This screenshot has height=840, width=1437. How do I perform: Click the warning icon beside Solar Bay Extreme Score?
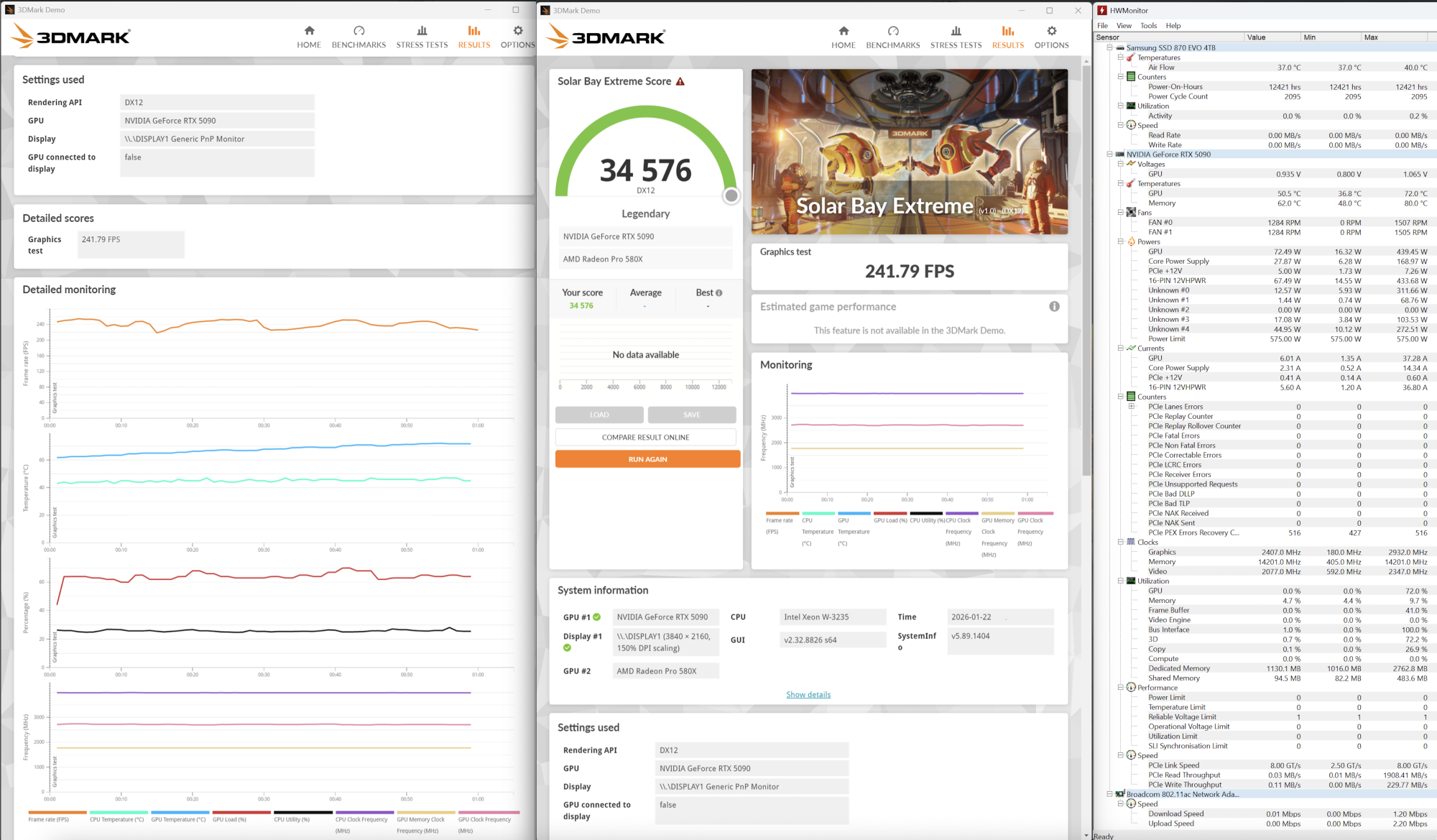pos(680,82)
